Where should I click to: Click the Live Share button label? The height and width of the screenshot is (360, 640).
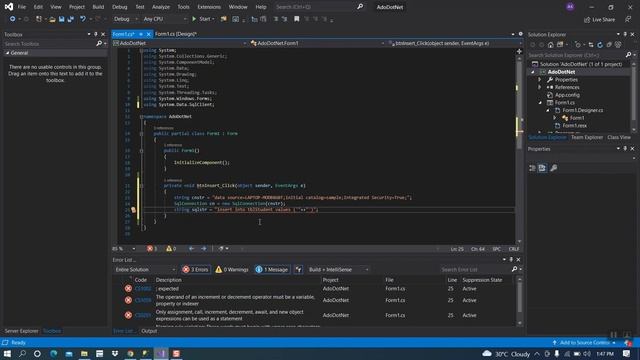tap(603, 19)
